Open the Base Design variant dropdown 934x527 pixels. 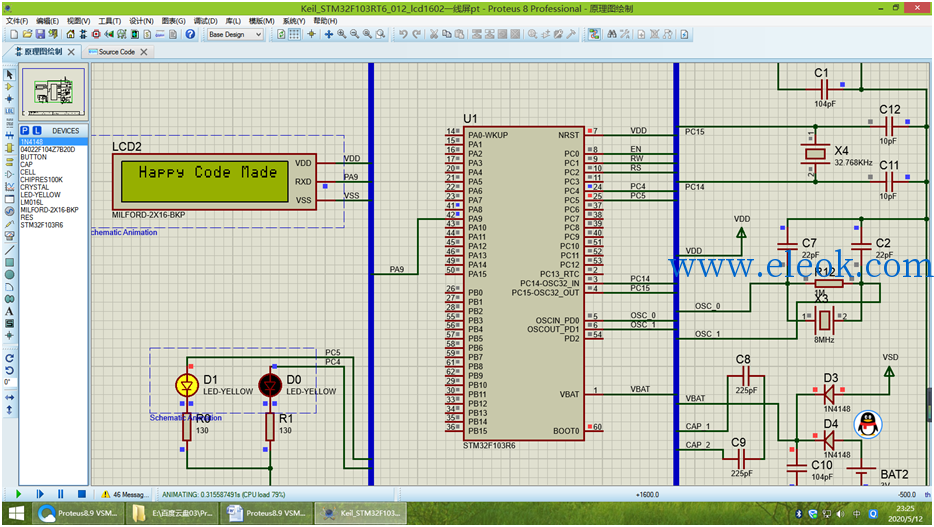click(235, 35)
